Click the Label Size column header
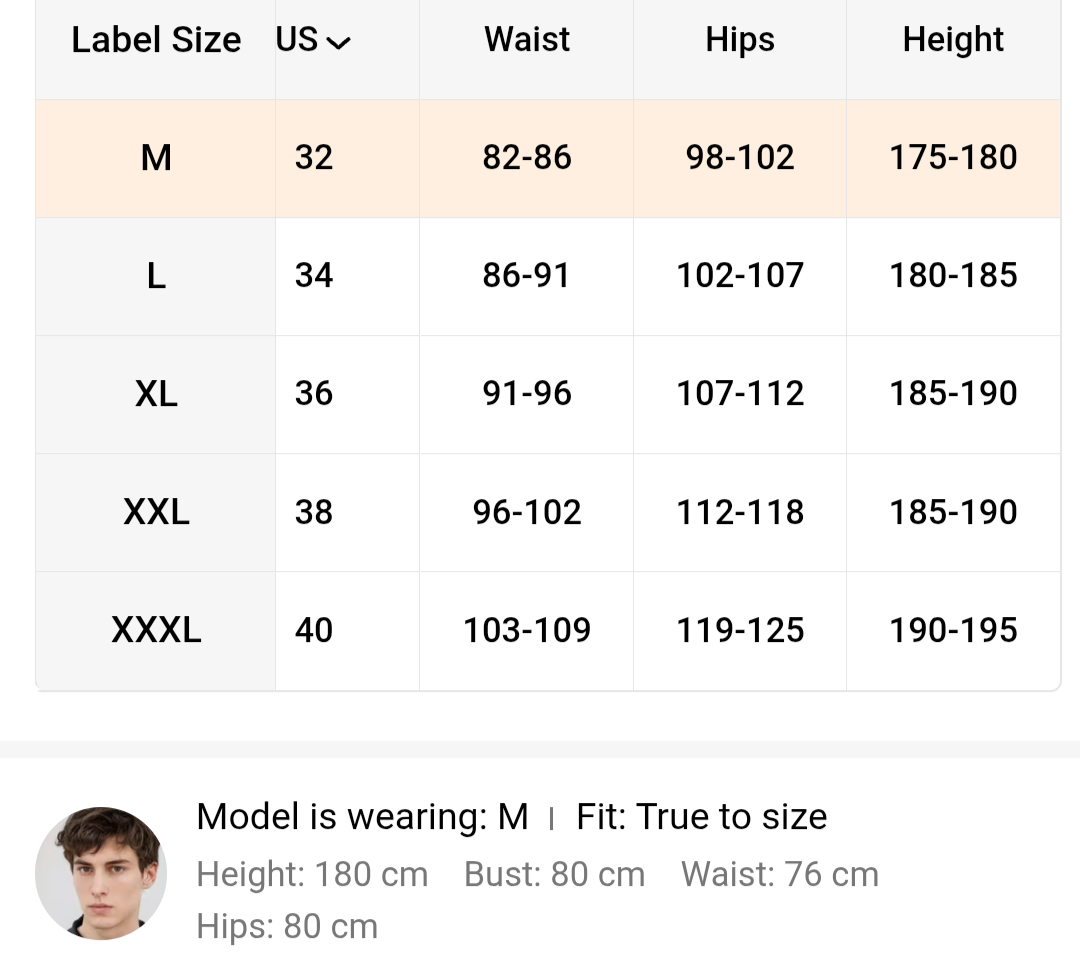The image size is (1080, 961). coord(156,40)
